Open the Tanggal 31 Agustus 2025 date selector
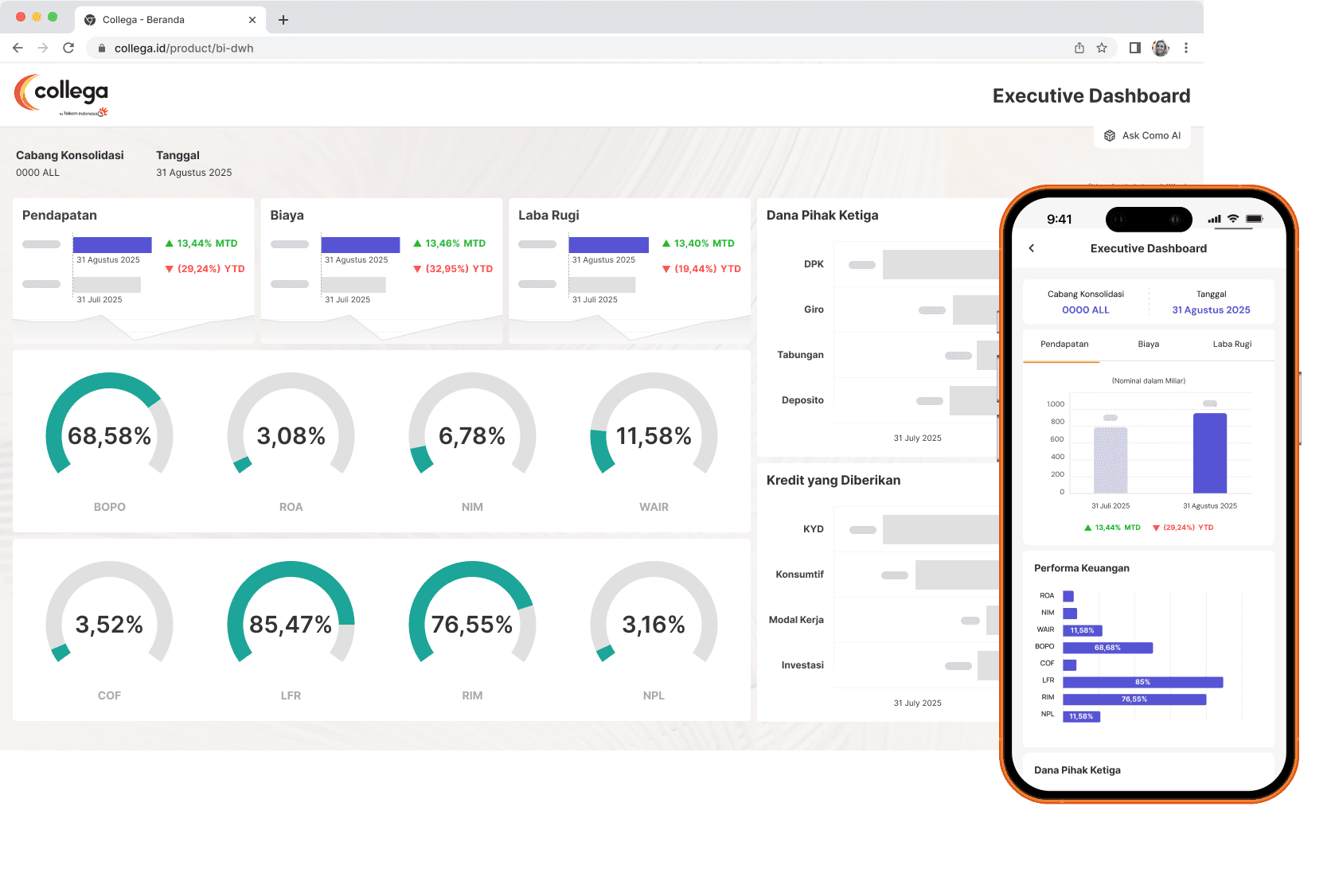Viewport: 1335px width, 896px height. pyautogui.click(x=1211, y=302)
